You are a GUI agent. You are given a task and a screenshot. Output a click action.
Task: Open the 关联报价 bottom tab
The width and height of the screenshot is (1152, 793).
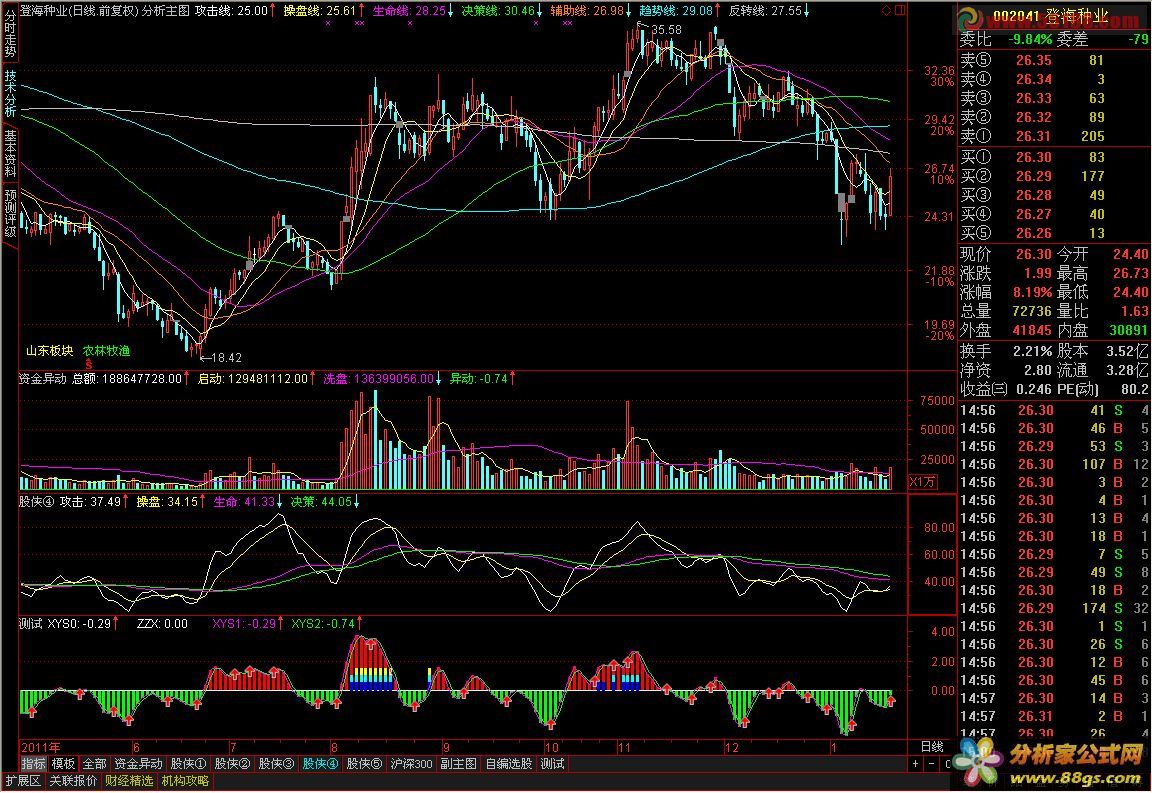point(73,781)
